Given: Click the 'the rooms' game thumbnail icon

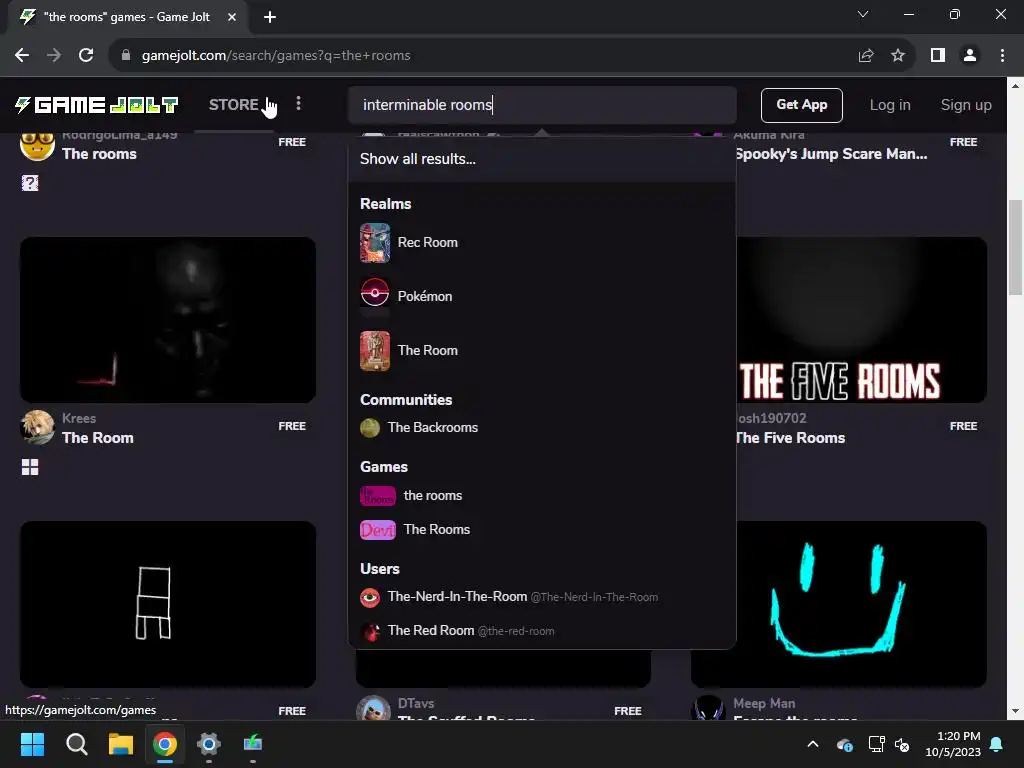Looking at the screenshot, I should point(377,496).
